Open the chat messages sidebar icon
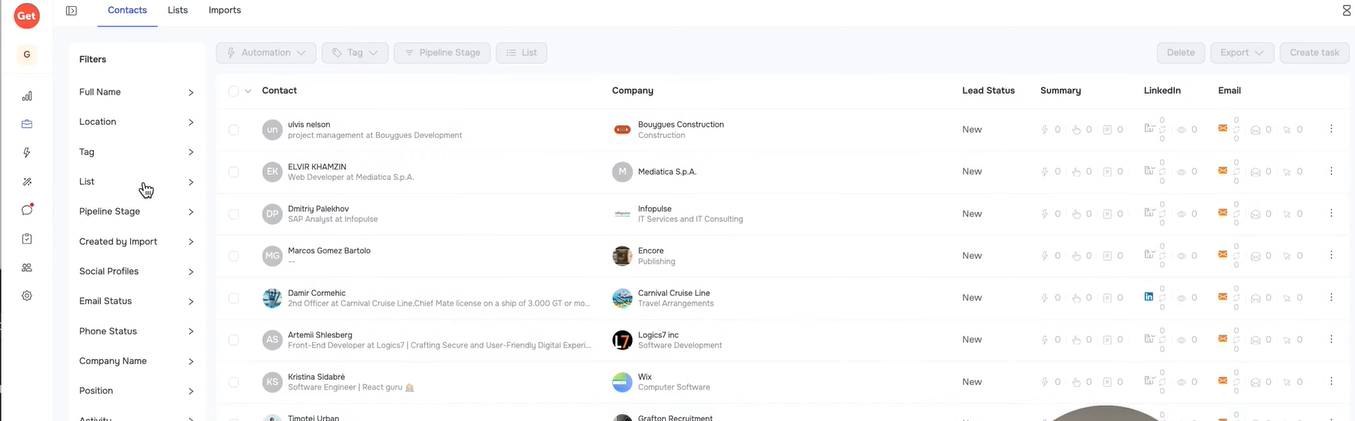 coord(27,210)
